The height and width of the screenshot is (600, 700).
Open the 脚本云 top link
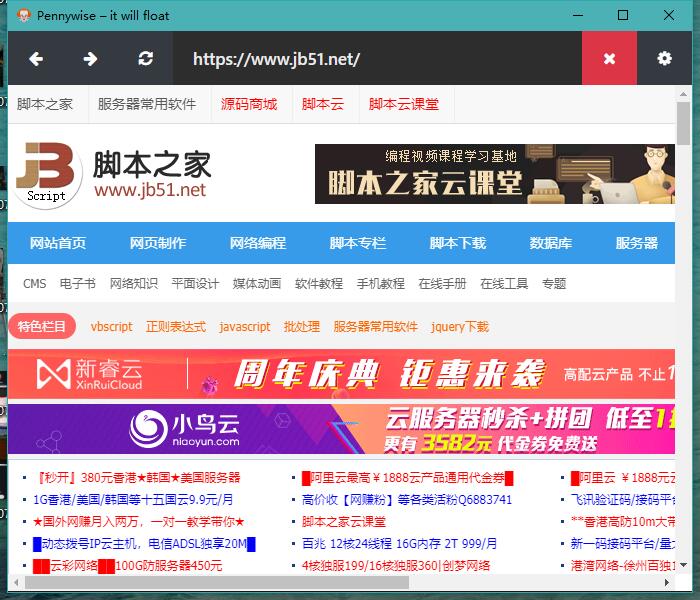click(323, 104)
